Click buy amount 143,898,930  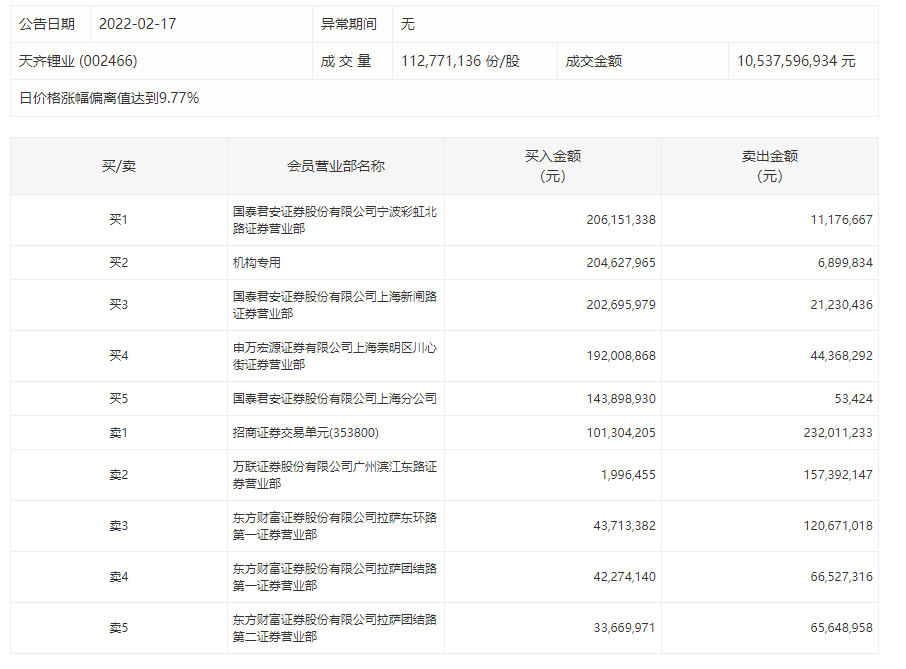click(621, 399)
